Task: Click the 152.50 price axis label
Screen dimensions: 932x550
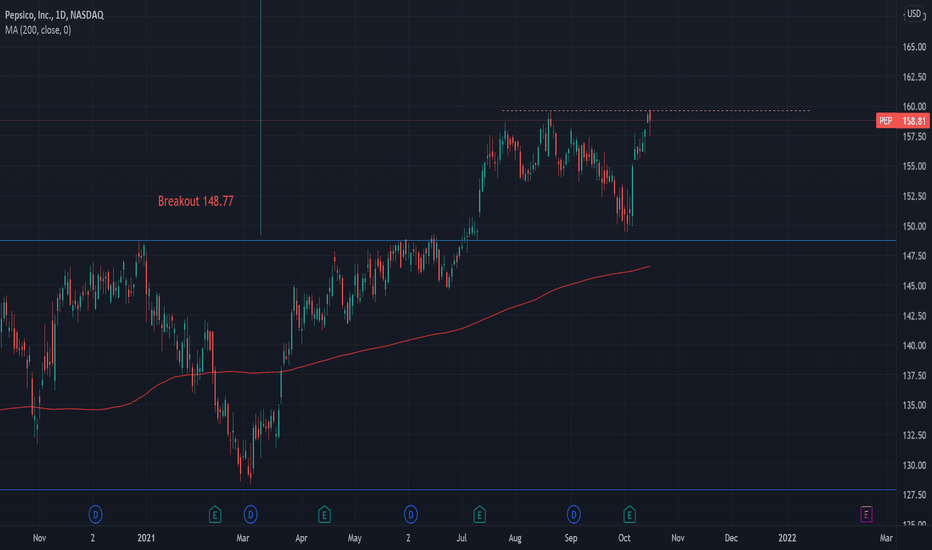Action: click(x=914, y=196)
